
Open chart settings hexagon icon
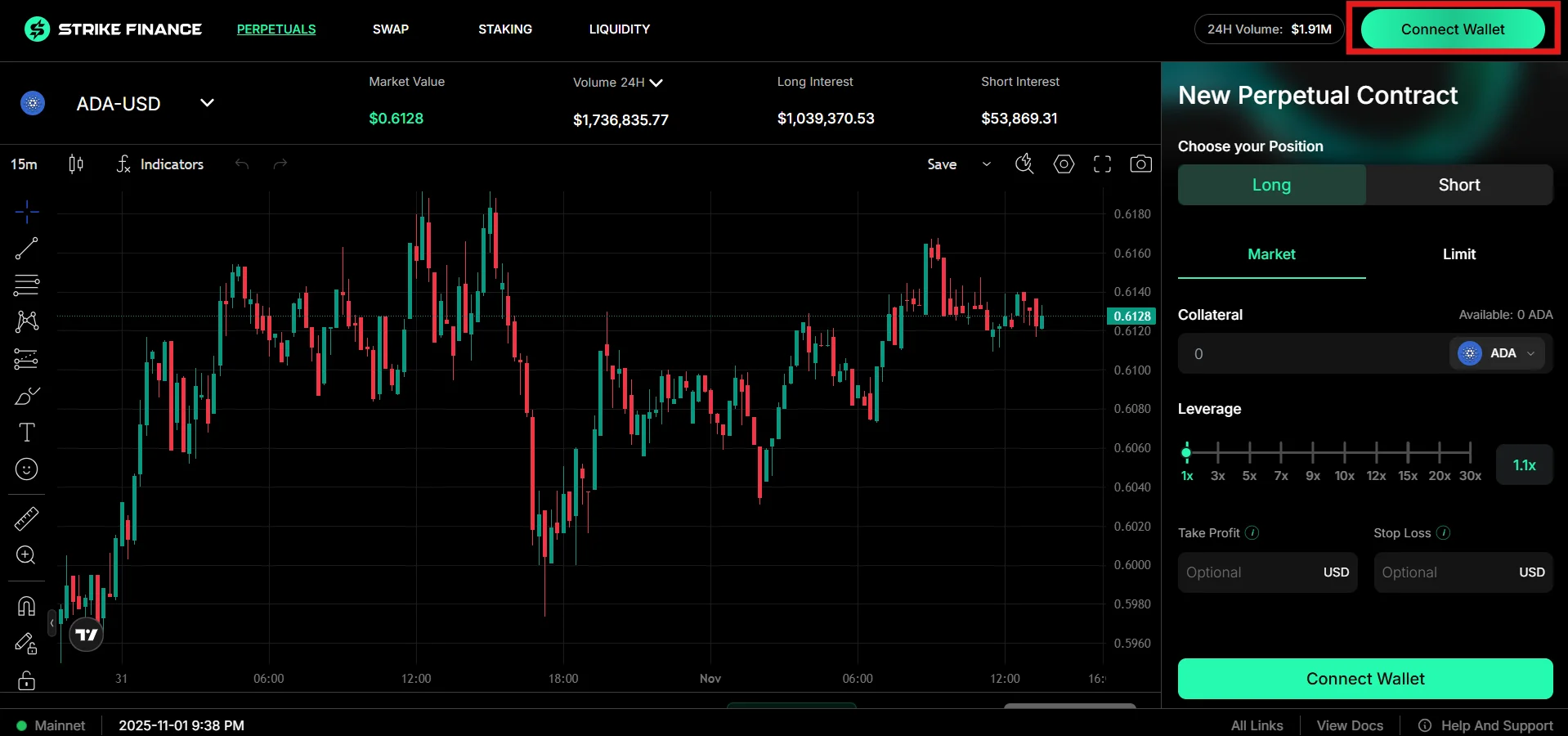[x=1064, y=164]
